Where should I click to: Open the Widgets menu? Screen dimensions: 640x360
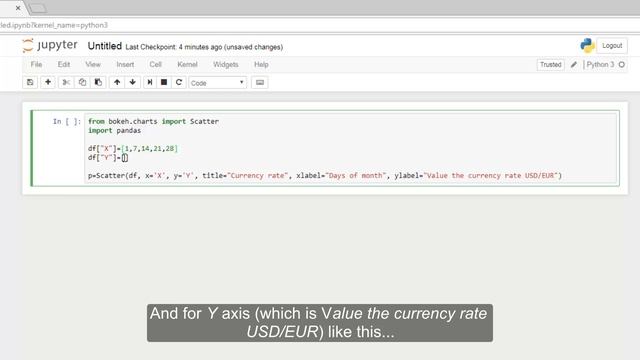pyautogui.click(x=226, y=64)
